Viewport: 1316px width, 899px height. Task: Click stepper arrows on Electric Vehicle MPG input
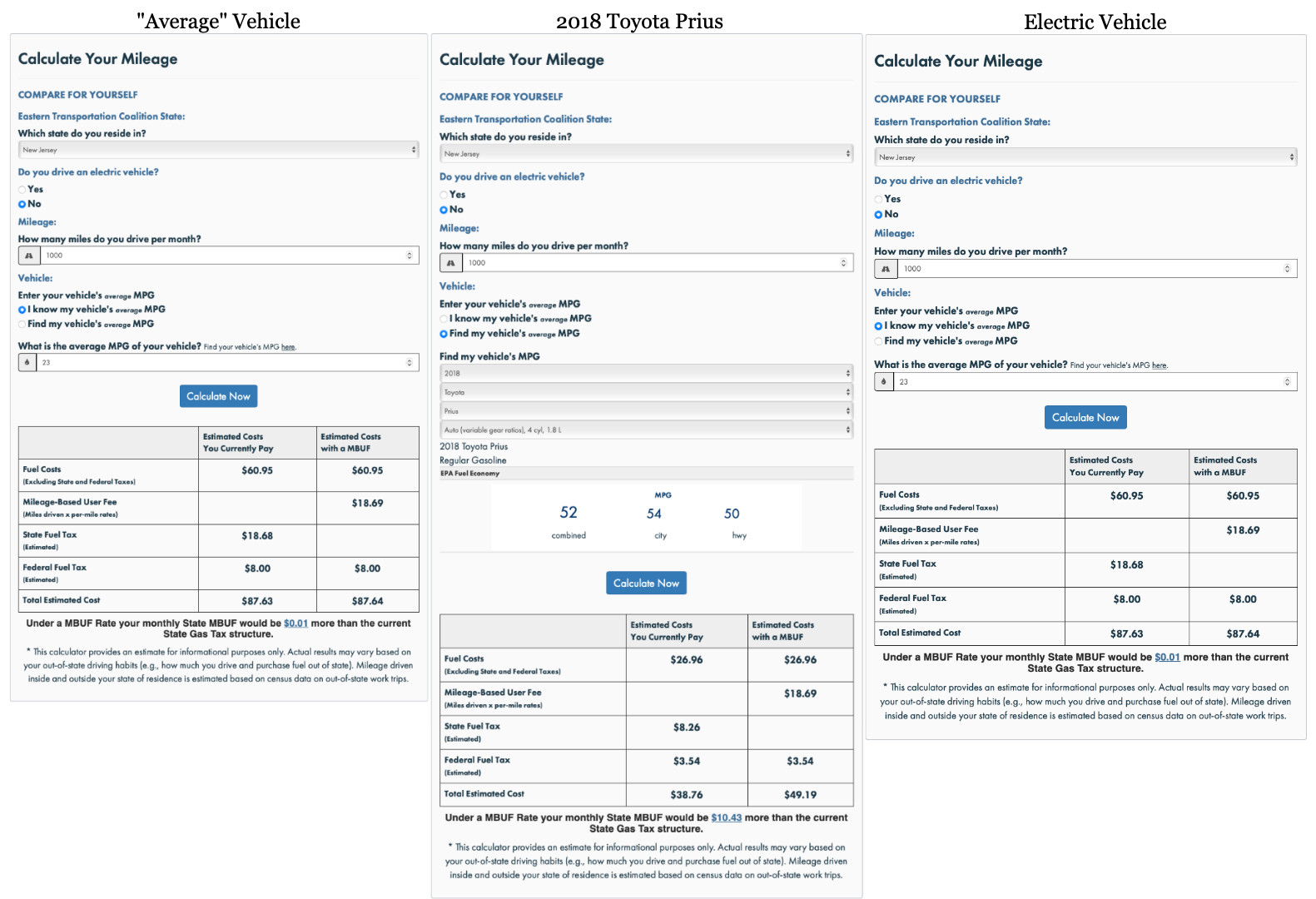tap(1287, 381)
